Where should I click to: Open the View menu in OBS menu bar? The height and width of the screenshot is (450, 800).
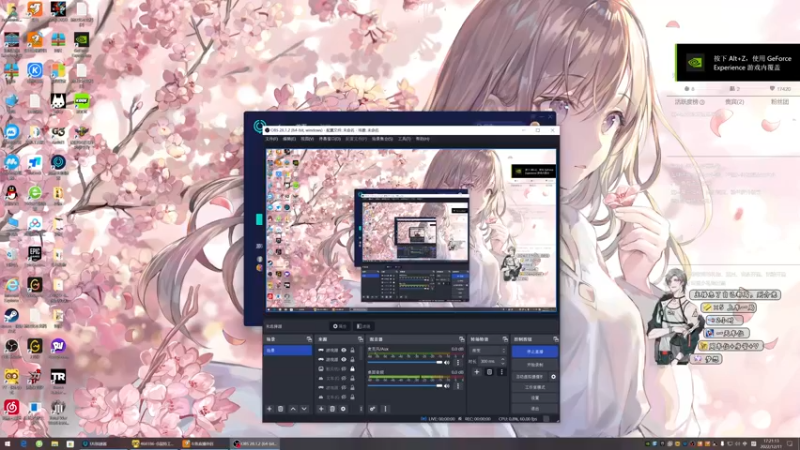click(307, 139)
